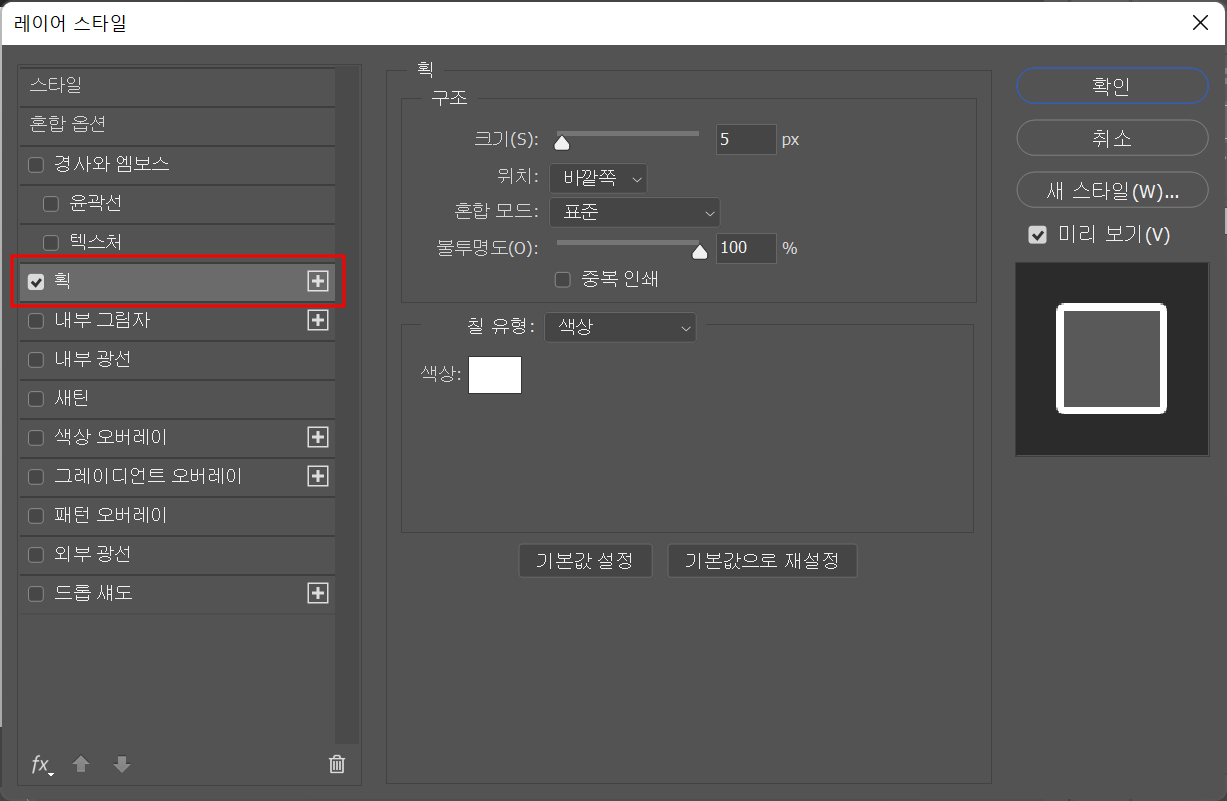Click the plus icon beside 색상 오버레이
The image size is (1227, 801).
coord(318,437)
